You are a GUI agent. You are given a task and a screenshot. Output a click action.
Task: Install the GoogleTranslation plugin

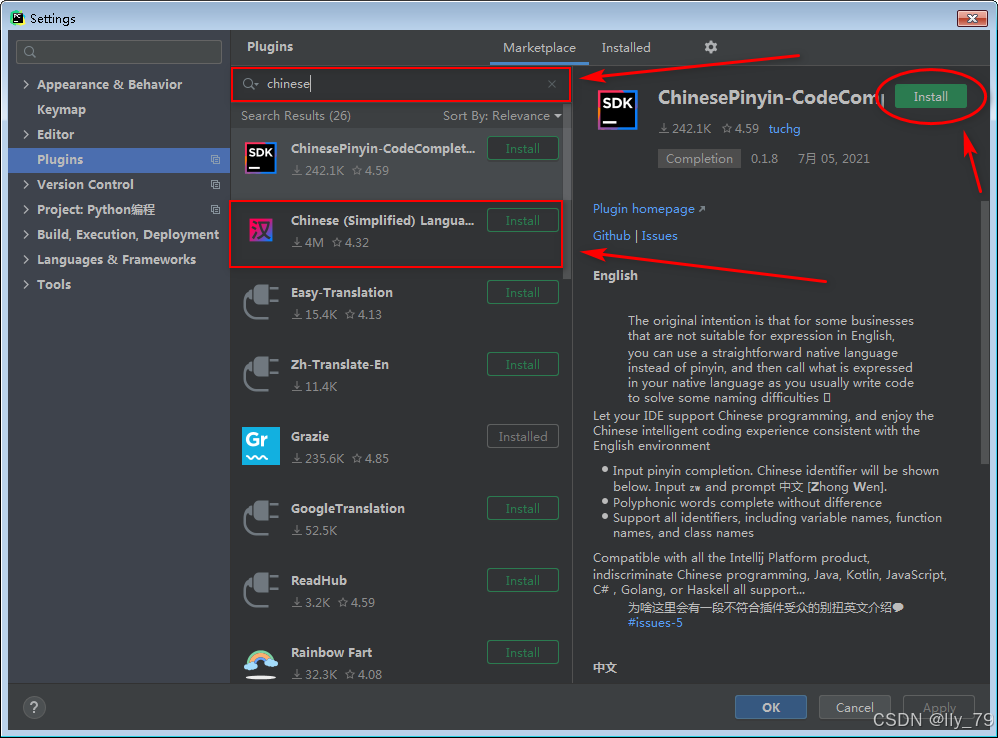pos(523,508)
